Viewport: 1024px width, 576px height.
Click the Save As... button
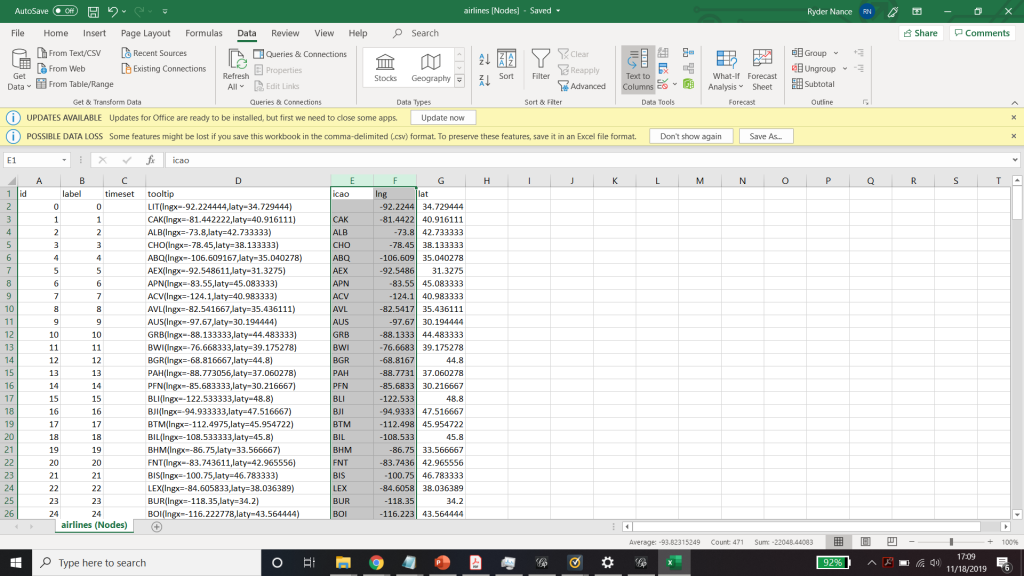click(767, 136)
